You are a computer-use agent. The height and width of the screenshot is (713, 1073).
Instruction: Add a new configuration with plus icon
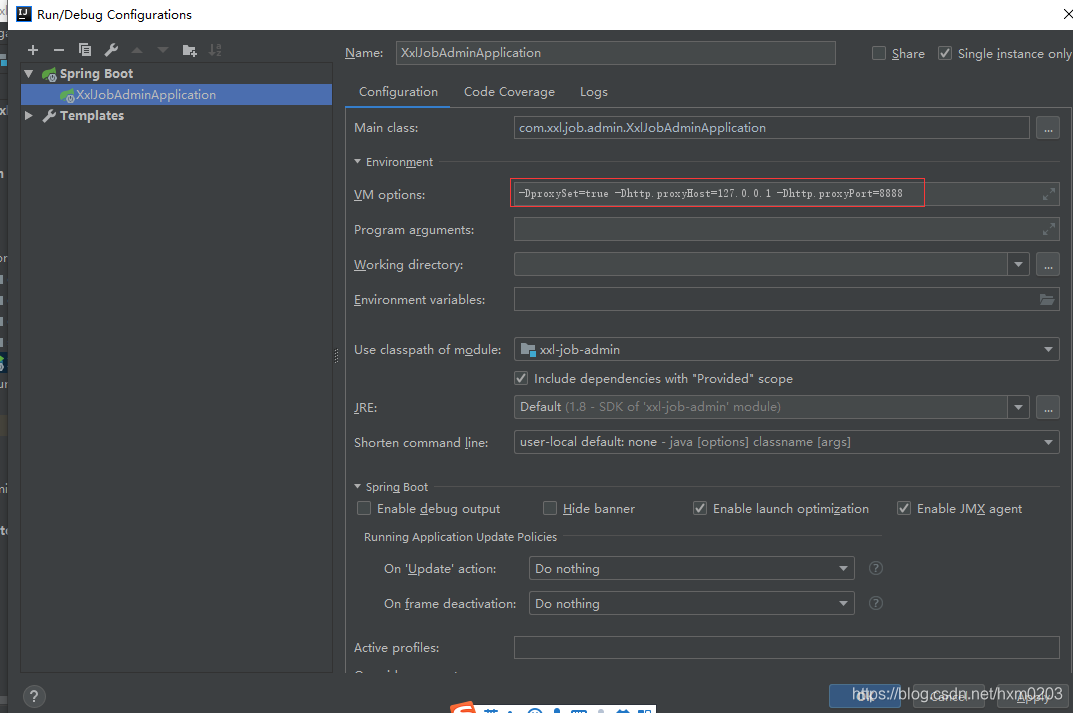(33, 50)
